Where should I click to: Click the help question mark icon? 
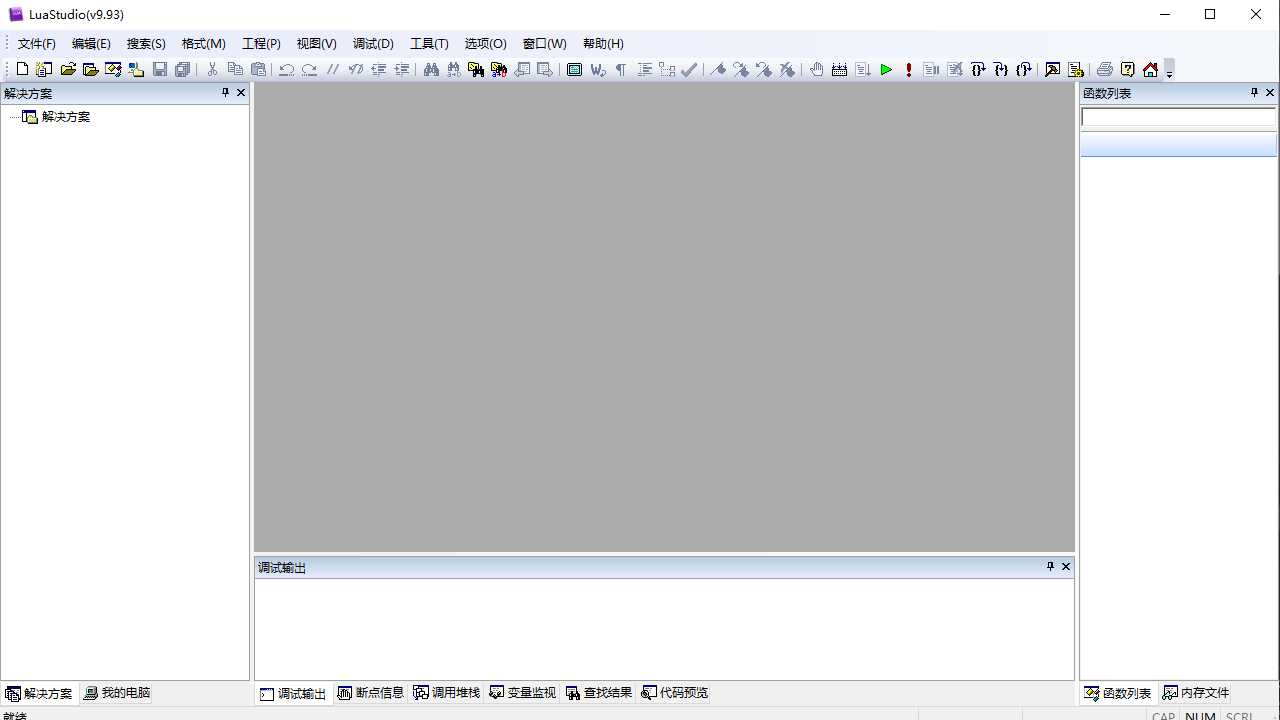point(1127,70)
